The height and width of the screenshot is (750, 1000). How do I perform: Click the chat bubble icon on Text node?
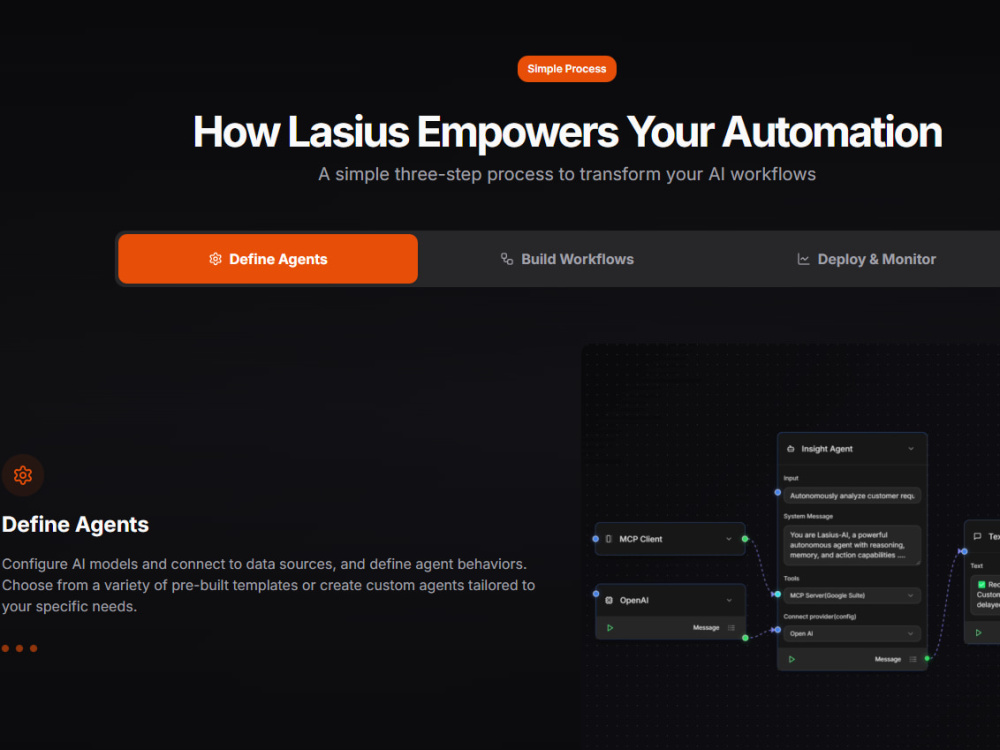[x=977, y=536]
